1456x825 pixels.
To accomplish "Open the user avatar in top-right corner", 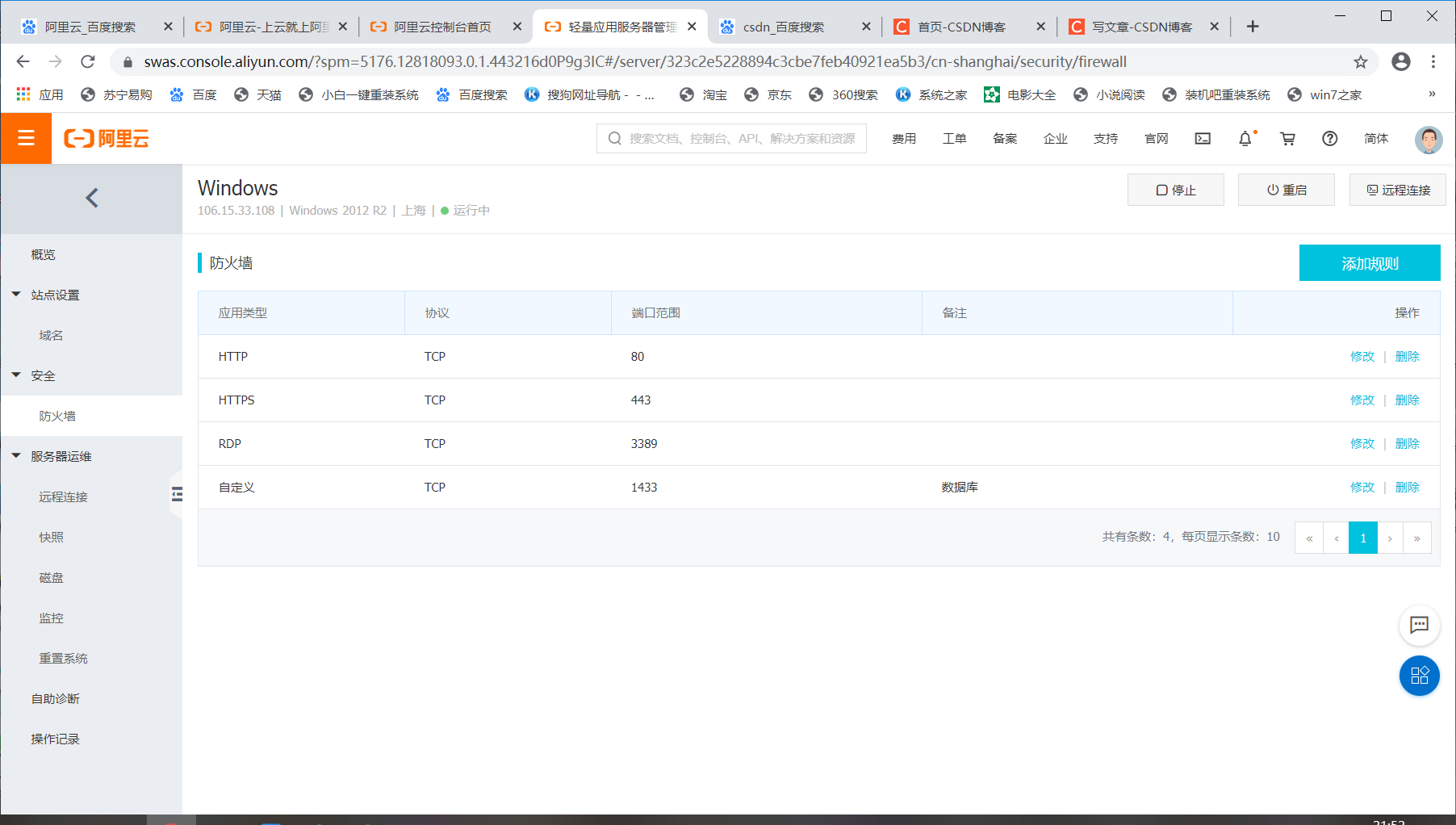I will pos(1429,138).
